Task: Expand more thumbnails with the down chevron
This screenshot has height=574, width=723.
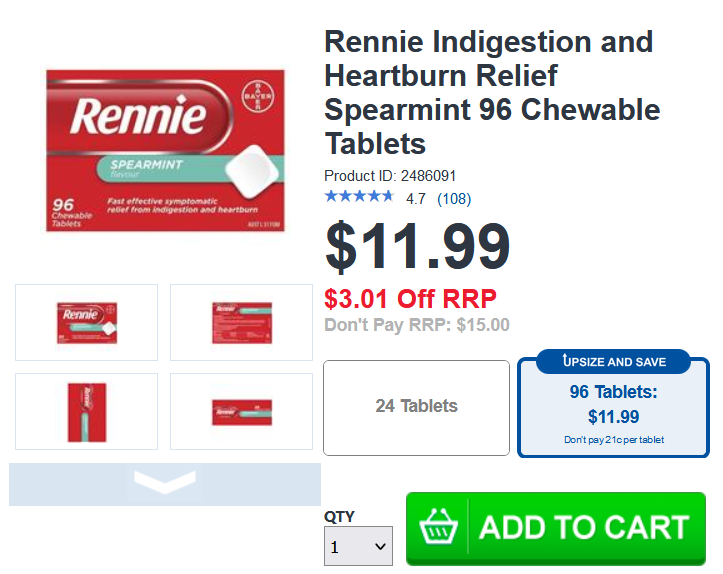Action: [165, 484]
